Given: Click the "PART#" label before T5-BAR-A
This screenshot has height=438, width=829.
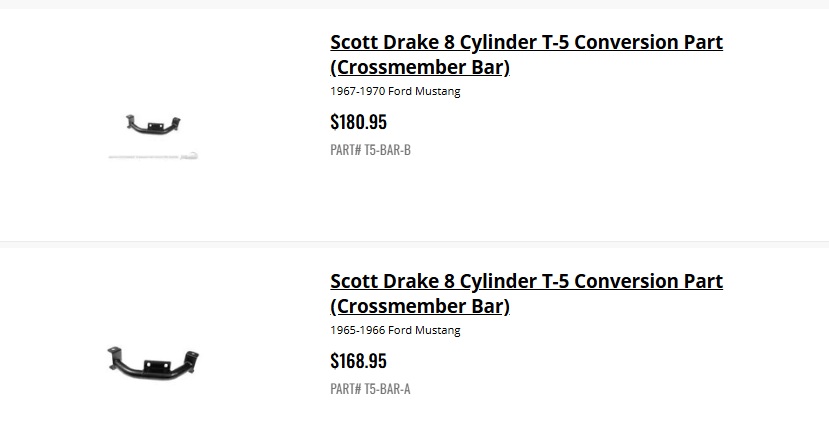Looking at the screenshot, I should (x=345, y=388).
